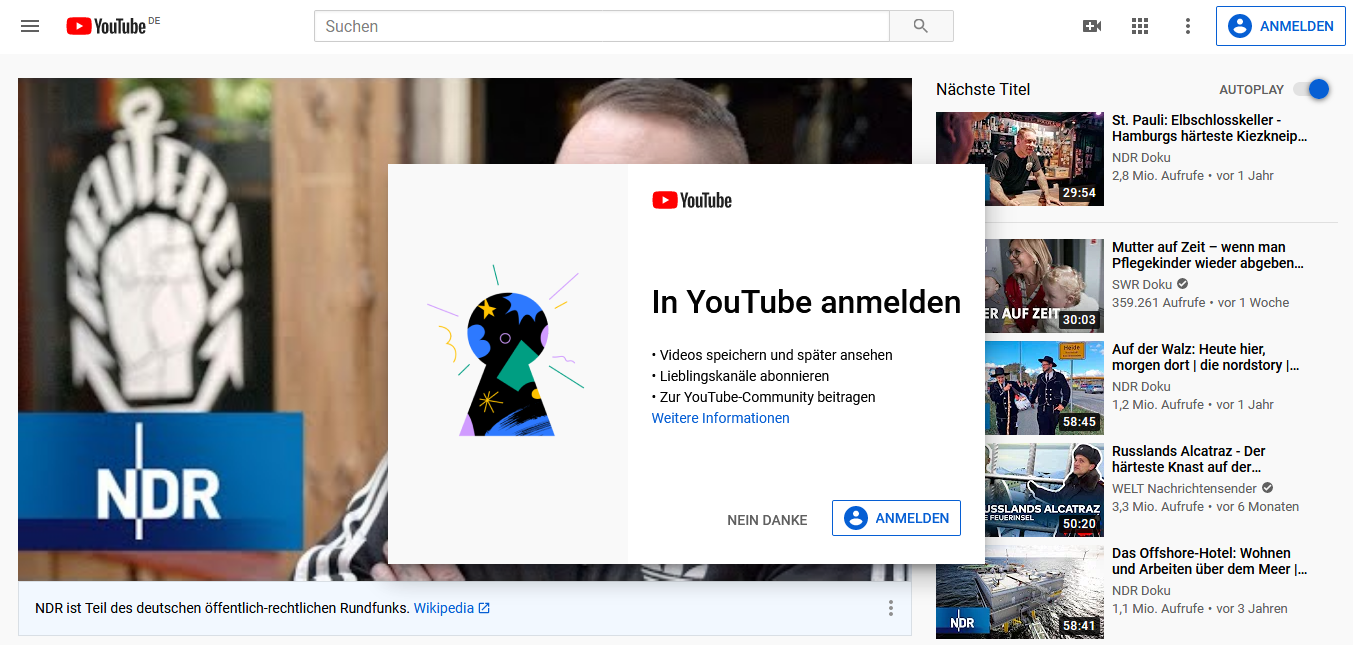Toggle the Autoplay switch

tap(1312, 89)
